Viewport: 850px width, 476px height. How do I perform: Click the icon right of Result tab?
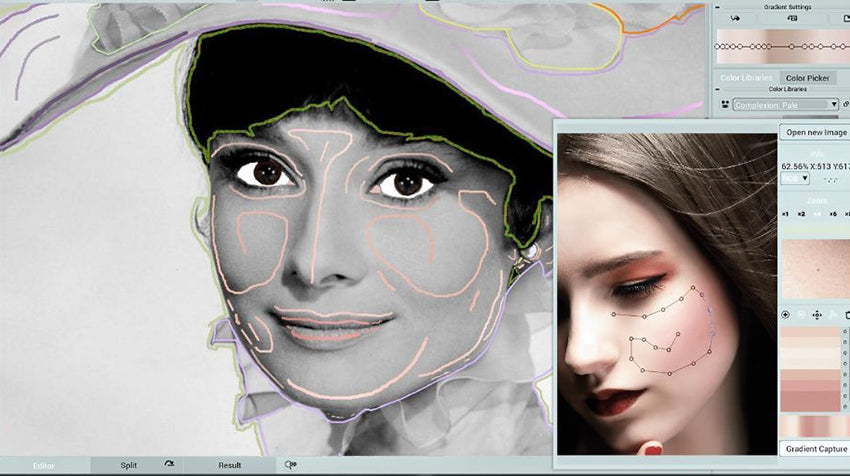coord(291,465)
